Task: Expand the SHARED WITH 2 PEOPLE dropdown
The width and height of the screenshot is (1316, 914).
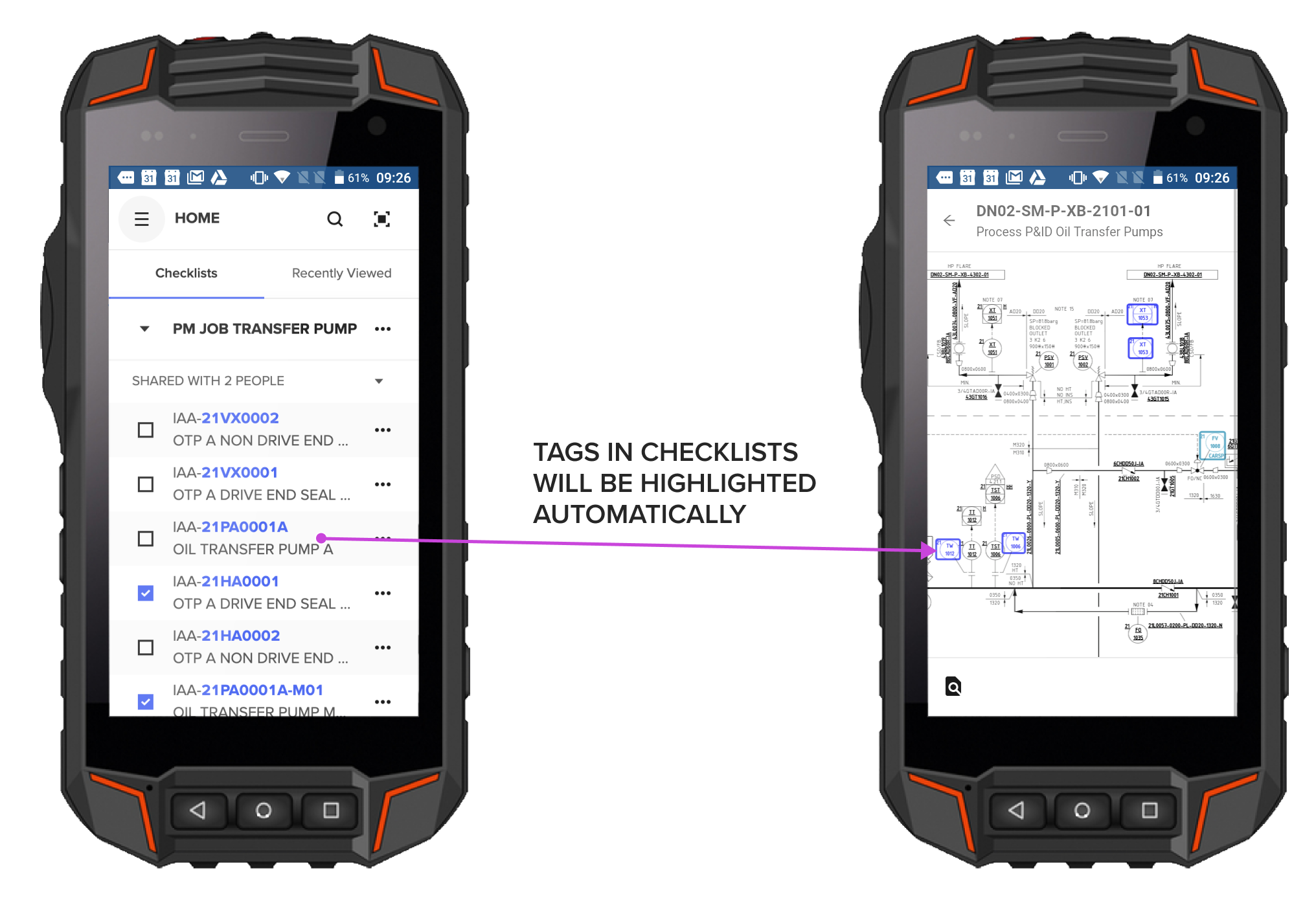Action: (388, 378)
